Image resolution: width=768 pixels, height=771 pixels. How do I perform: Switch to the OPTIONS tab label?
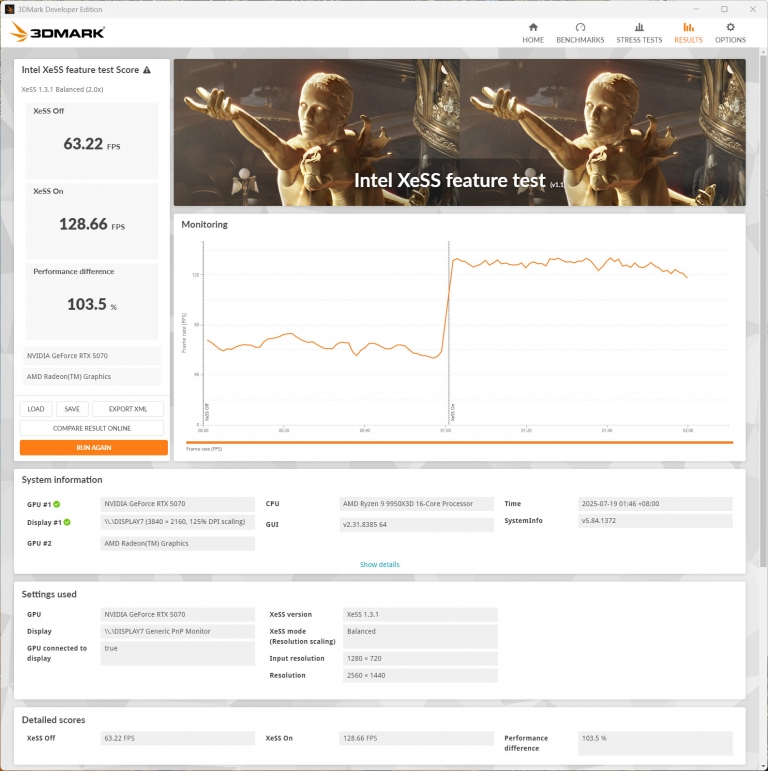730,40
